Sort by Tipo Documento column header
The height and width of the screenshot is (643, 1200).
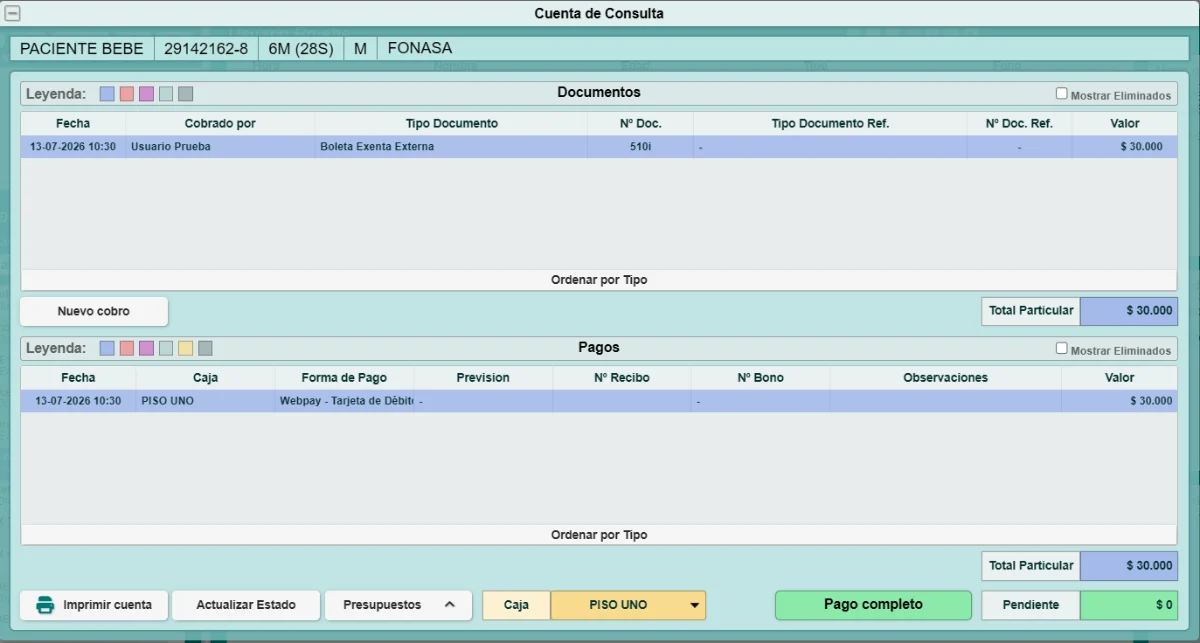tap(451, 124)
